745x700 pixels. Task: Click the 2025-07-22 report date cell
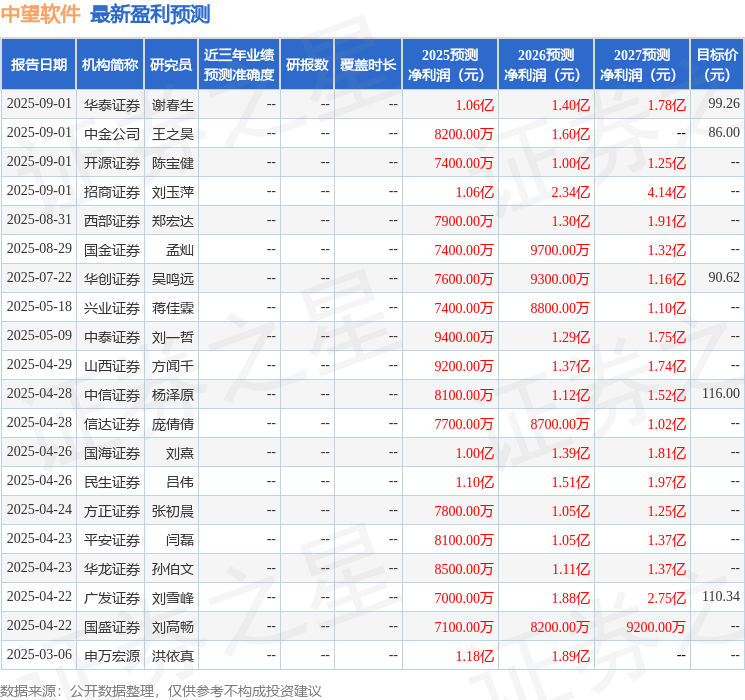[39, 278]
